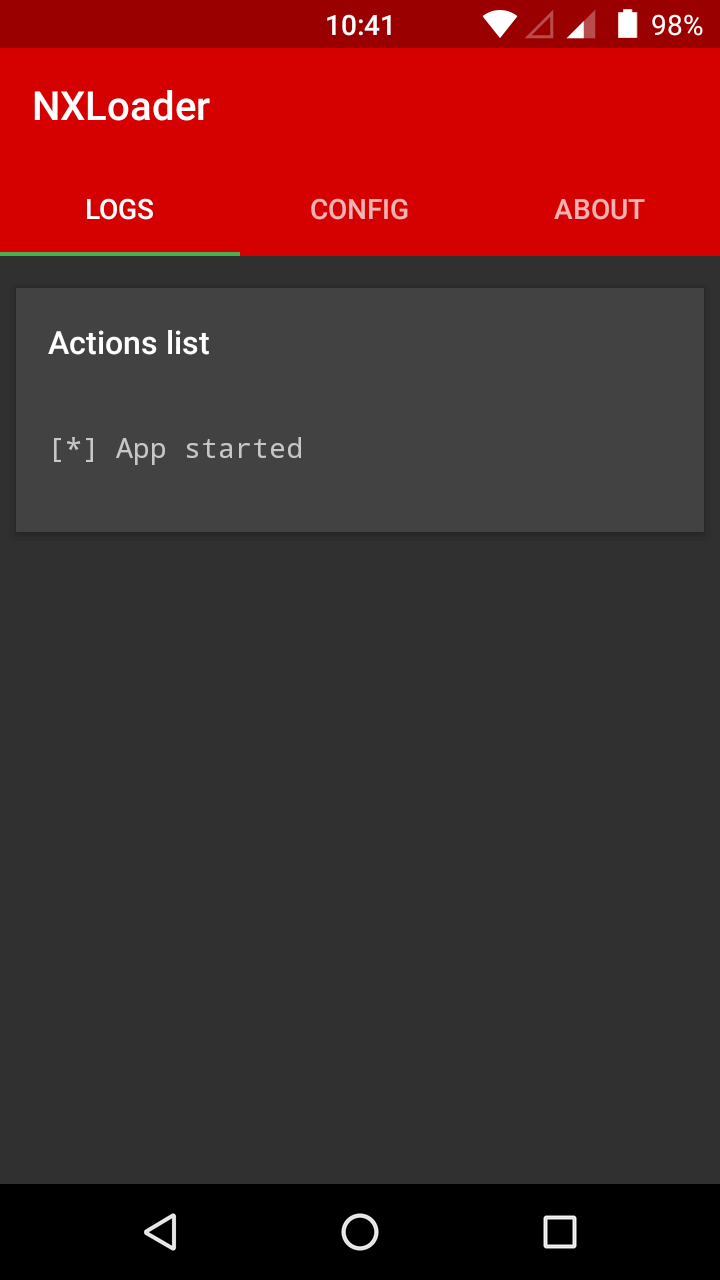Image resolution: width=720 pixels, height=1280 pixels.
Task: Tap the green indicator under LOGS tab
Action: [120, 254]
